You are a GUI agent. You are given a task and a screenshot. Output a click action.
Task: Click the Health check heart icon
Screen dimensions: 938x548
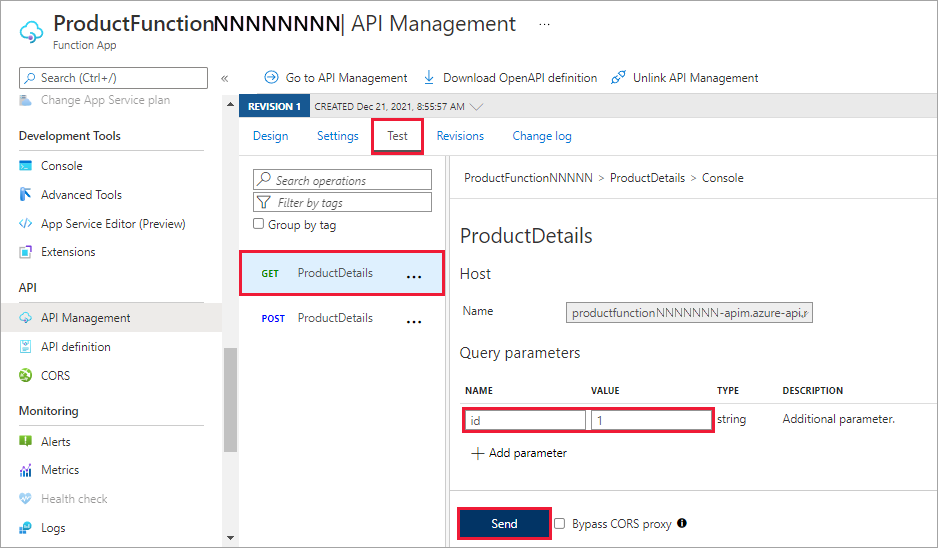25,498
